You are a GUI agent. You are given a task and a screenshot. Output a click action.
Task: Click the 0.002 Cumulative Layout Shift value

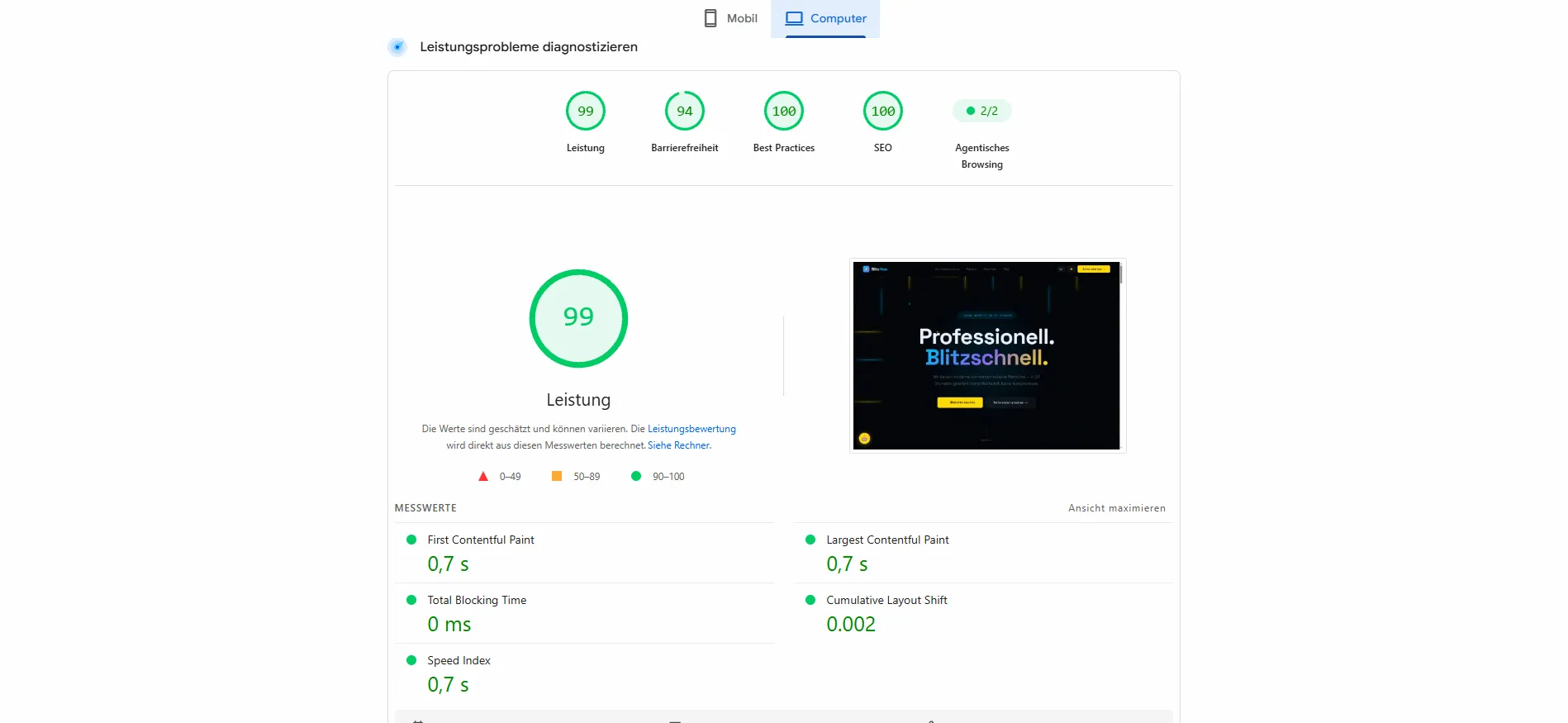[x=851, y=625]
